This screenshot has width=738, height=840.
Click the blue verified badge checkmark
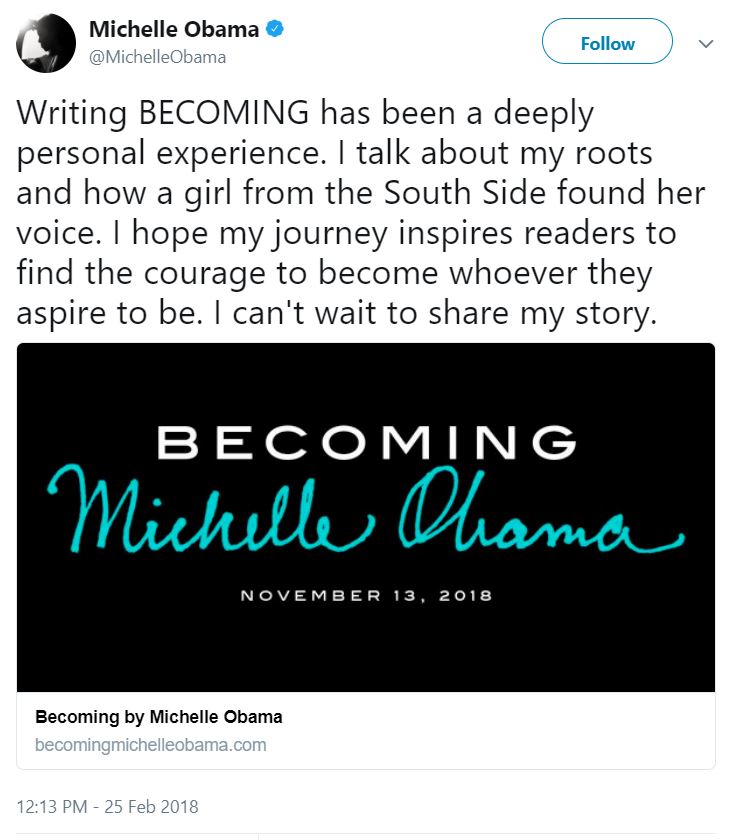(275, 28)
